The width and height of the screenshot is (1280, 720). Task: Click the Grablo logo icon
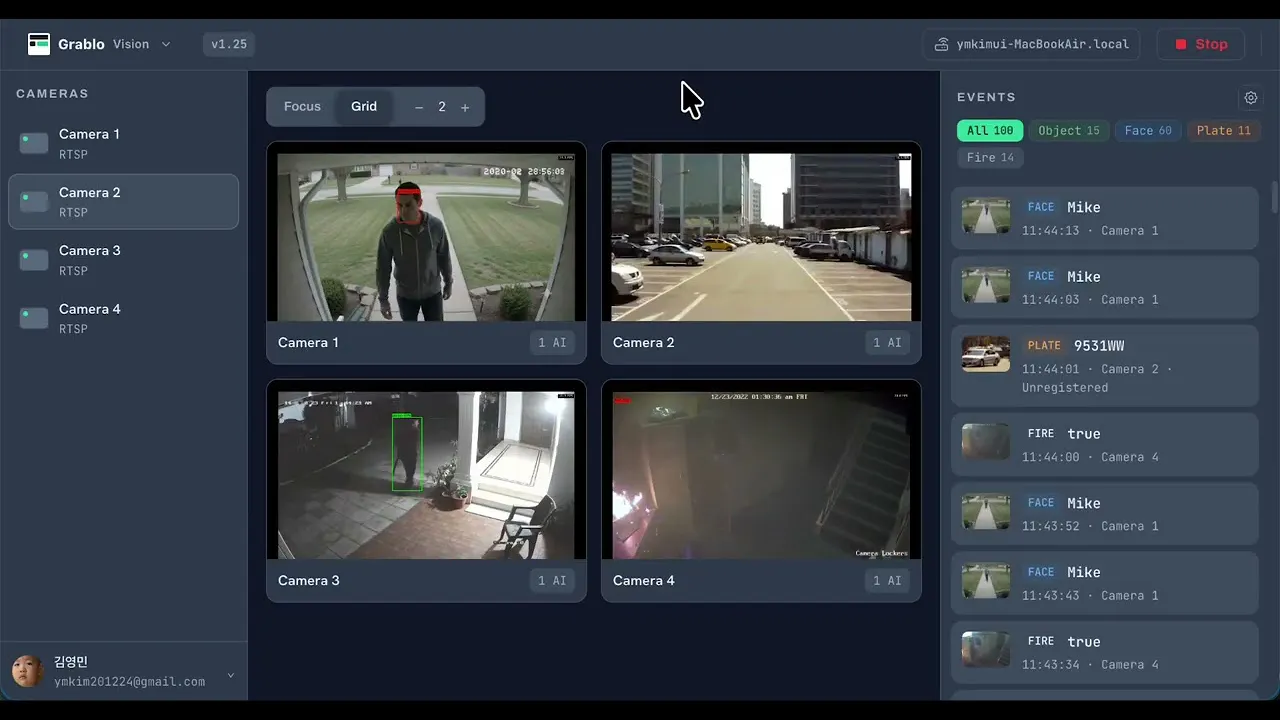pos(39,44)
